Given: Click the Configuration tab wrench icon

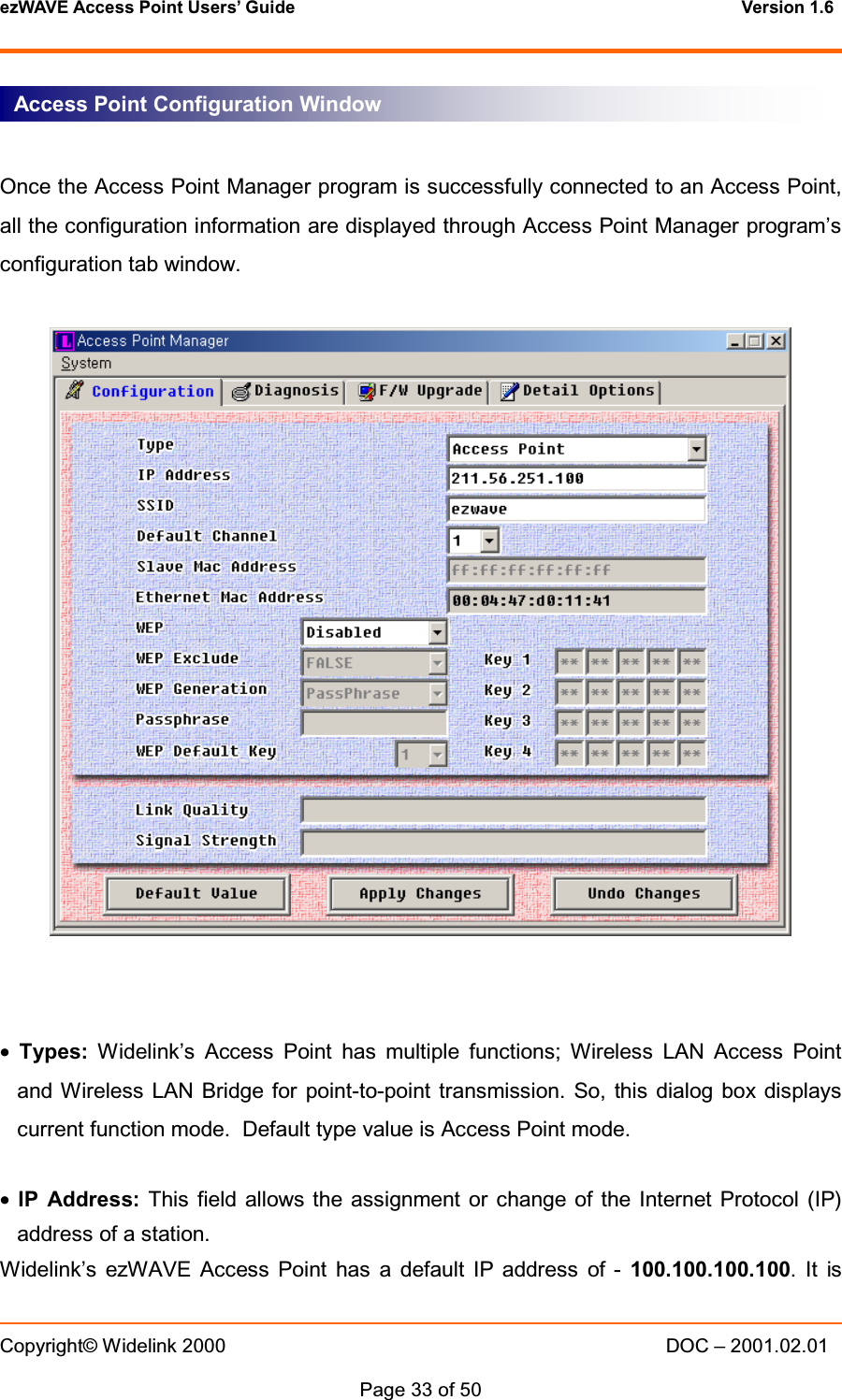Looking at the screenshot, I should point(75,390).
